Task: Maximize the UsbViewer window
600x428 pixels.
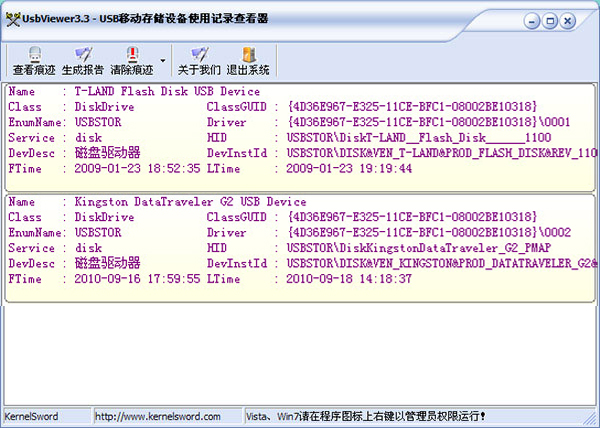Action: coord(550,21)
